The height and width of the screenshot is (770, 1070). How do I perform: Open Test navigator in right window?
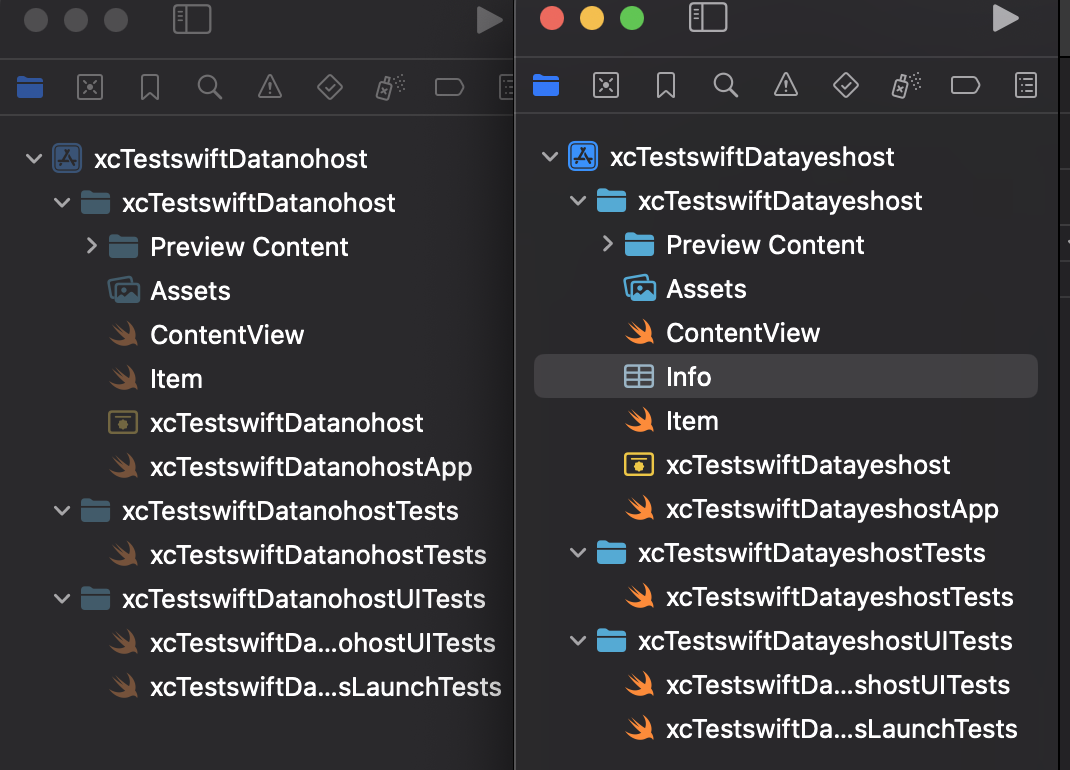coord(845,85)
